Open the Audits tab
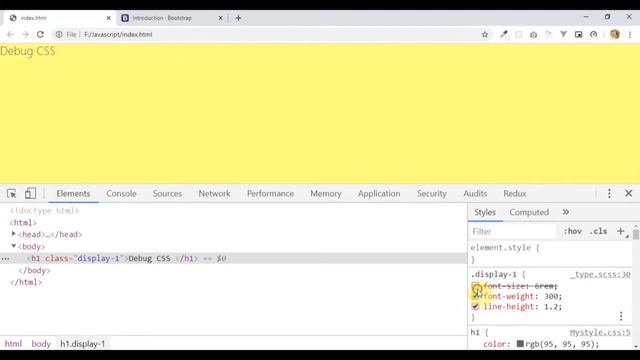 pyautogui.click(x=475, y=193)
